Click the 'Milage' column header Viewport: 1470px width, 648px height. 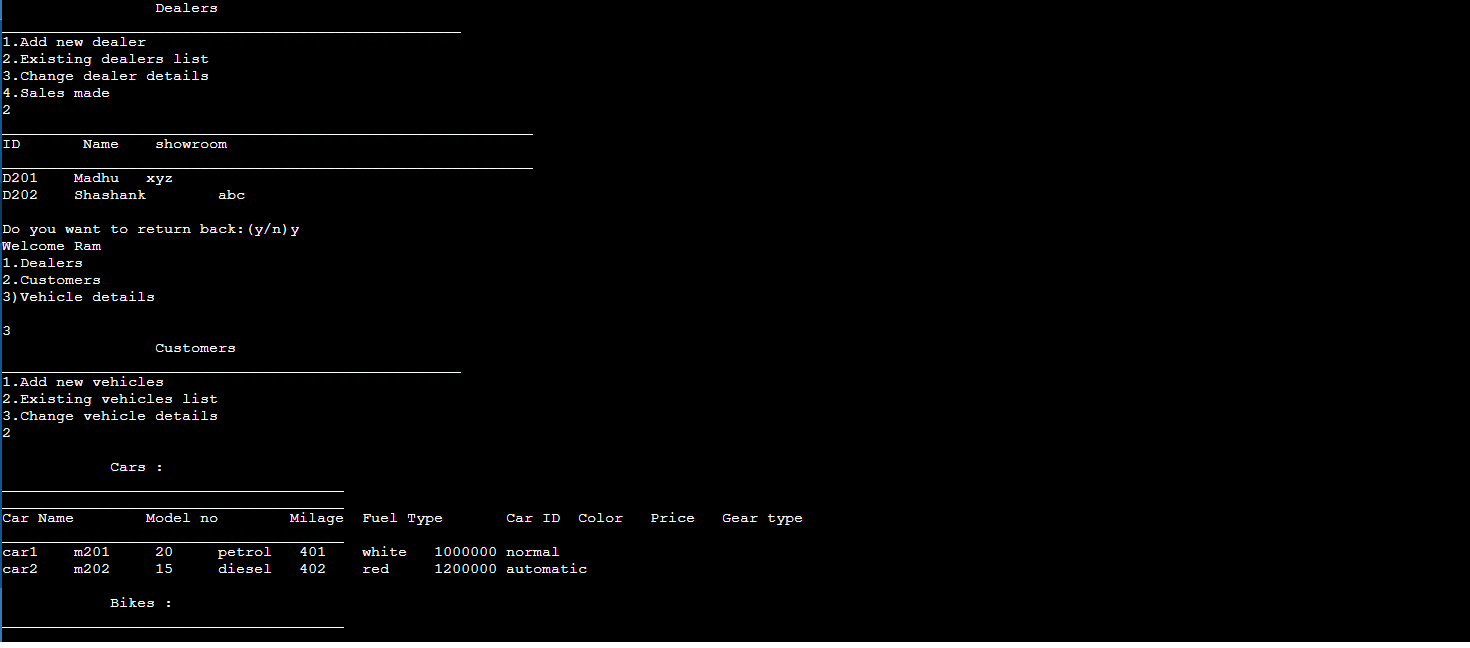317,518
